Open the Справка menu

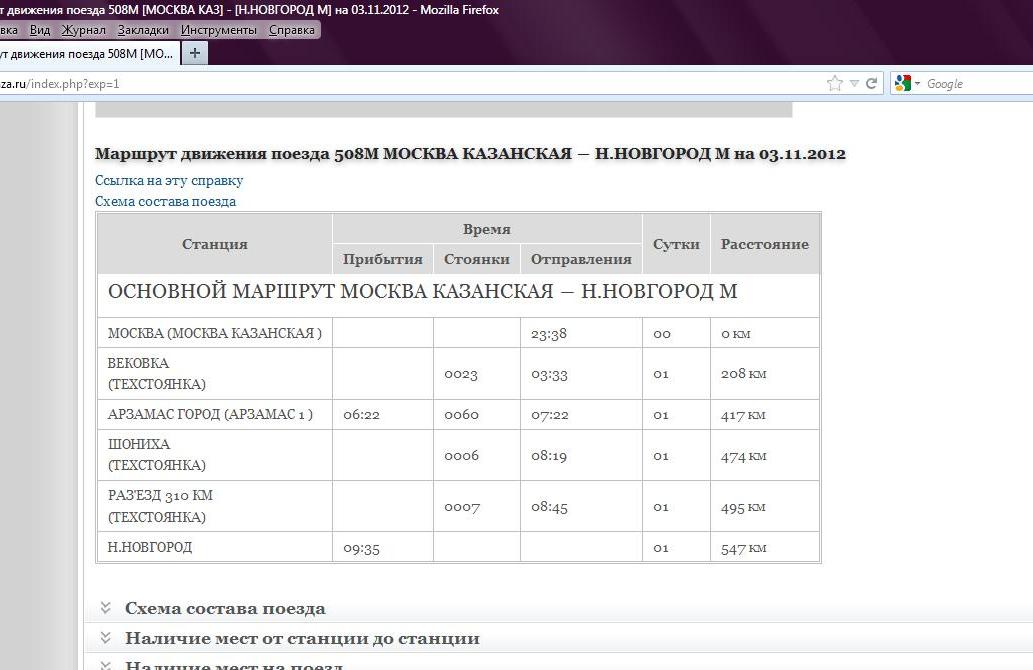click(x=292, y=30)
